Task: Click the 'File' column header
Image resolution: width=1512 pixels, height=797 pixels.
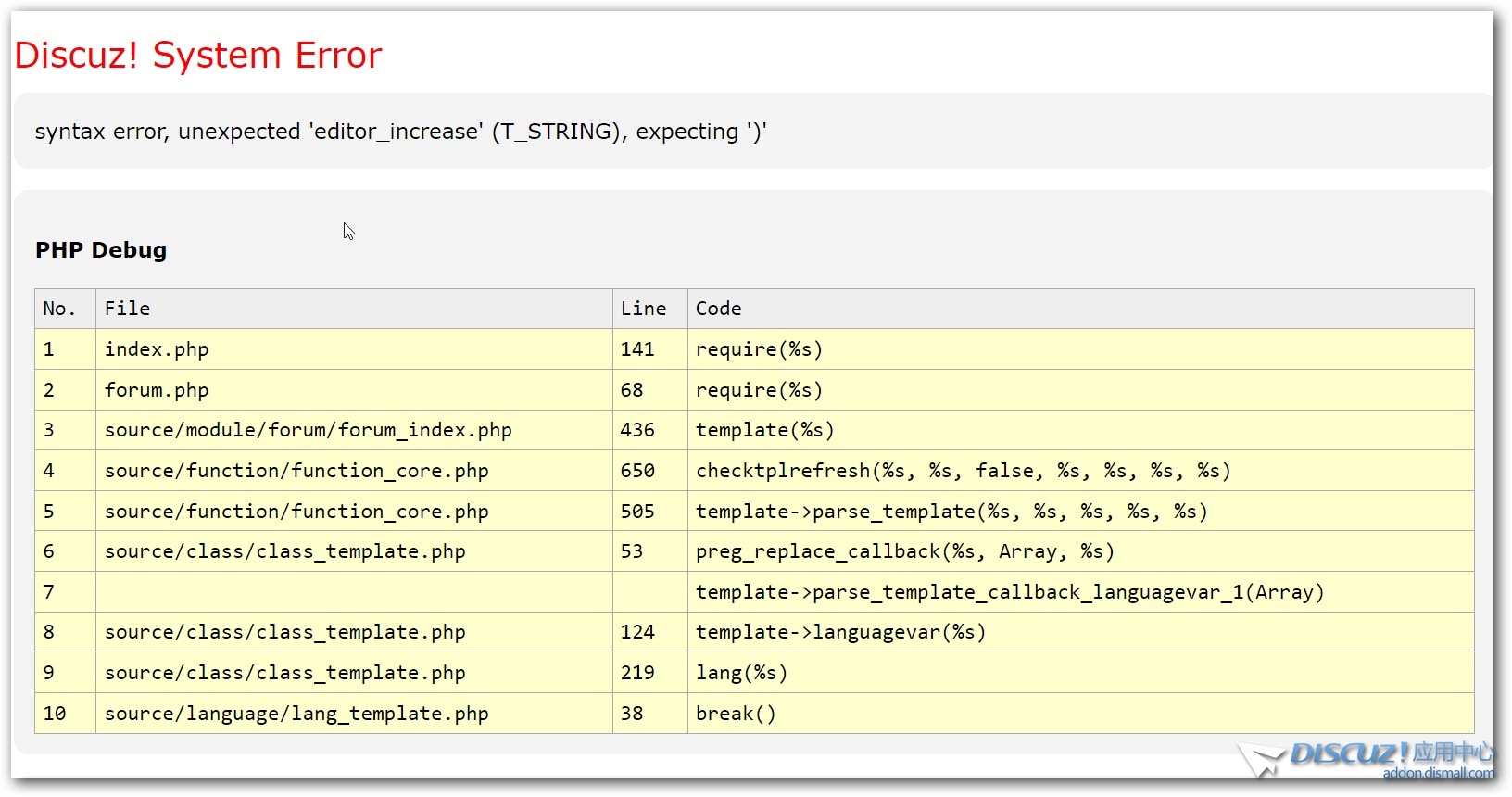Action: click(x=354, y=309)
